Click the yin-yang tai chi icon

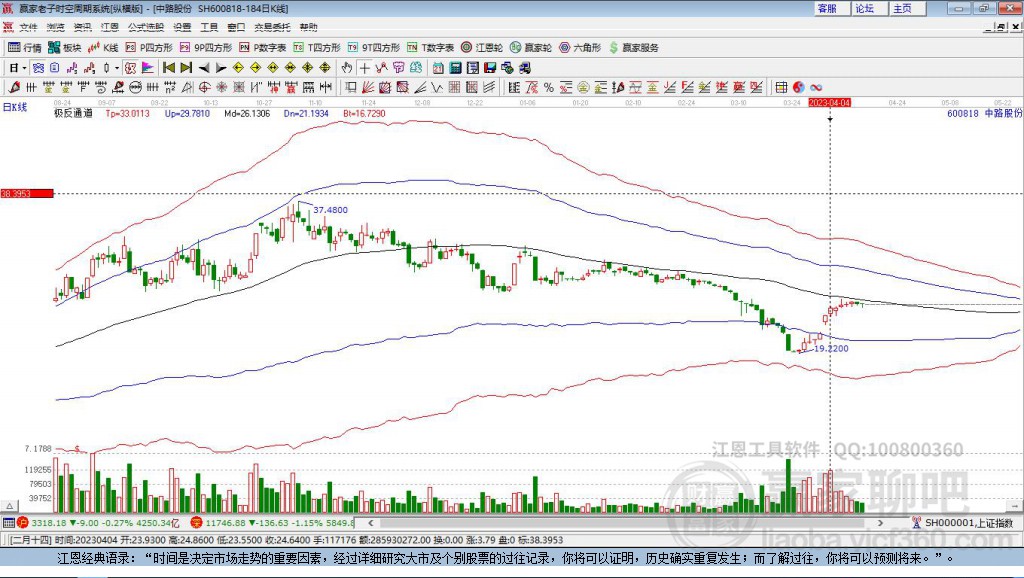799,88
